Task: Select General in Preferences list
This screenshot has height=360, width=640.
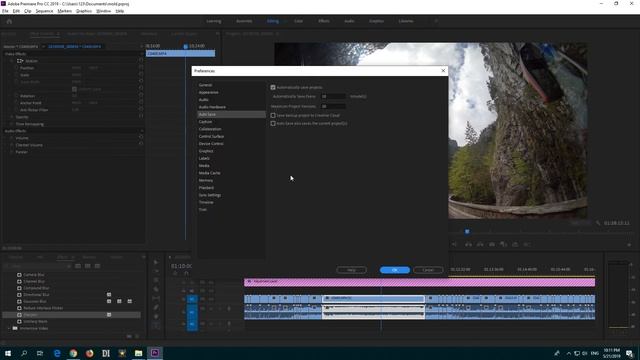Action: [205, 85]
